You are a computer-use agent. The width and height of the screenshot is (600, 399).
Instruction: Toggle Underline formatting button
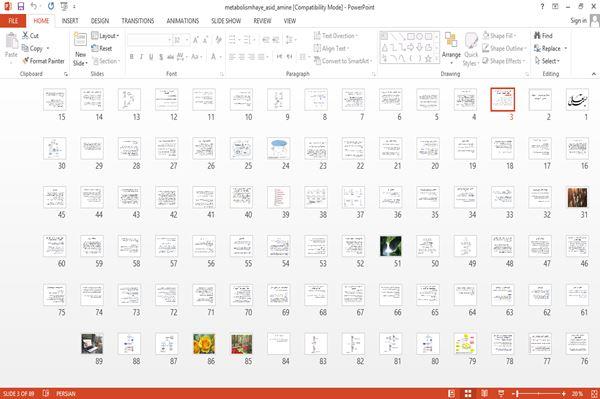[x=151, y=57]
